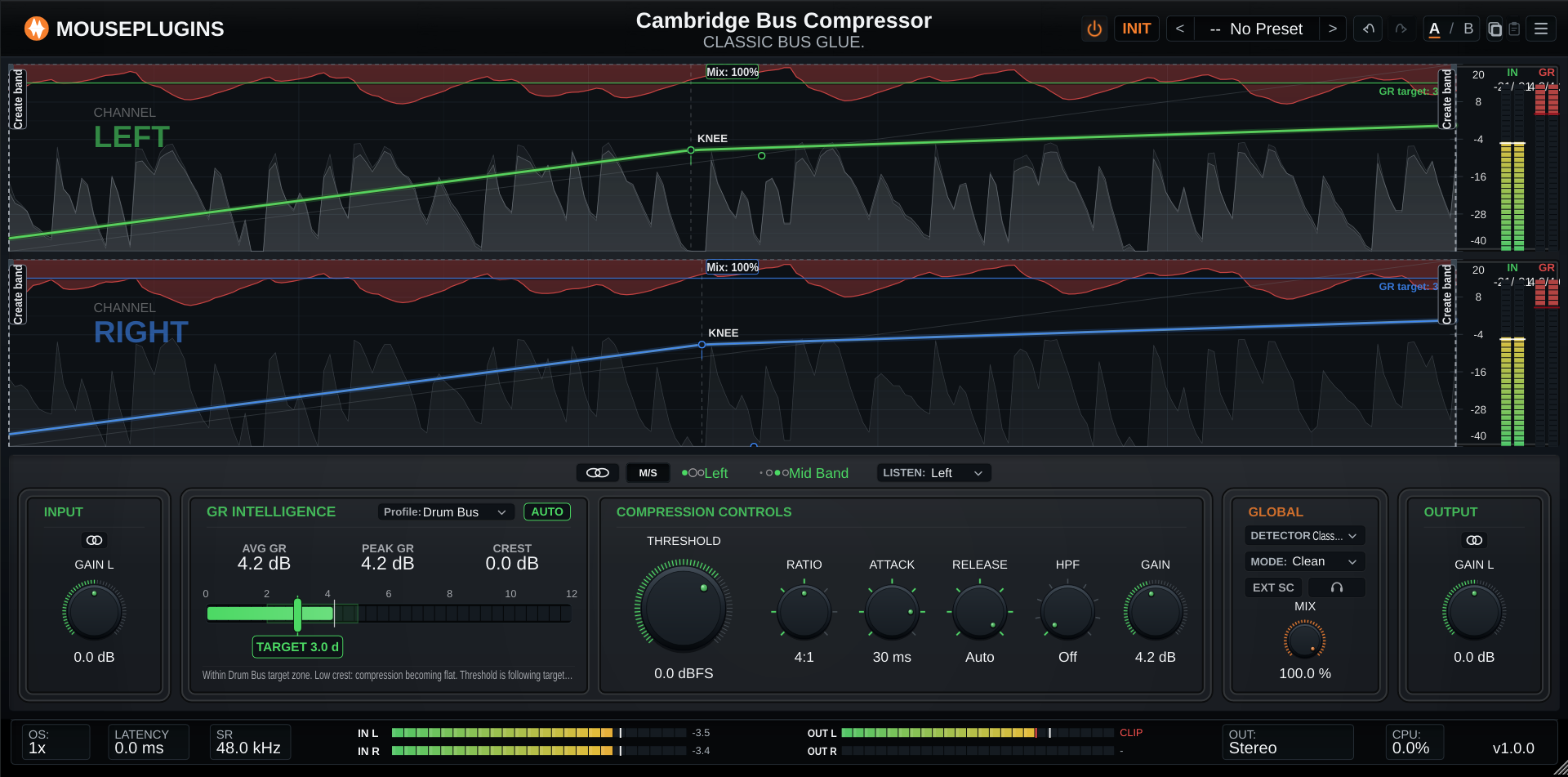
Task: Click the MOUSEPLUGINS logo icon
Action: (36, 29)
